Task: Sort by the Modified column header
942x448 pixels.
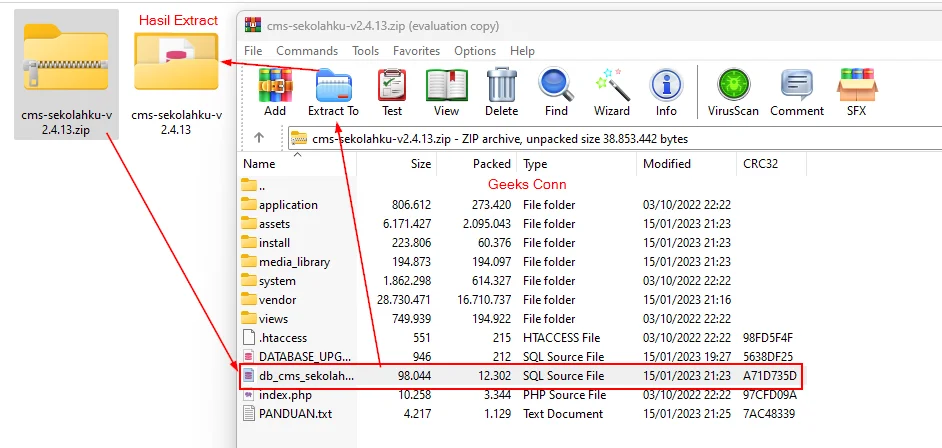Action: coord(686,164)
